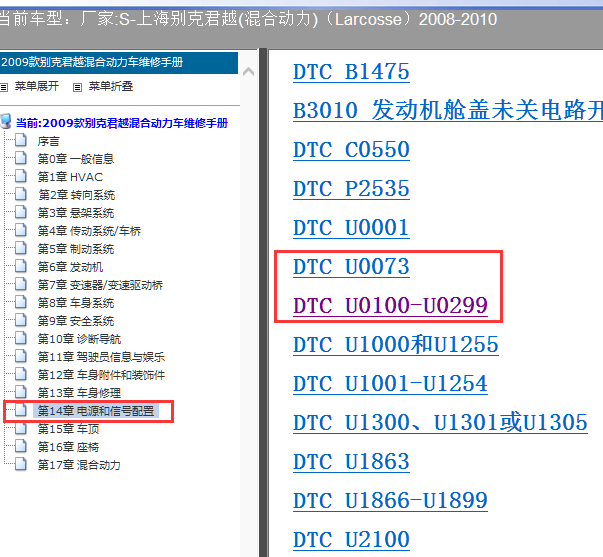Screen dimensions: 603x557
Task: Click the page icon beside 第2章 转向系统
Action: pyautogui.click(x=20, y=194)
